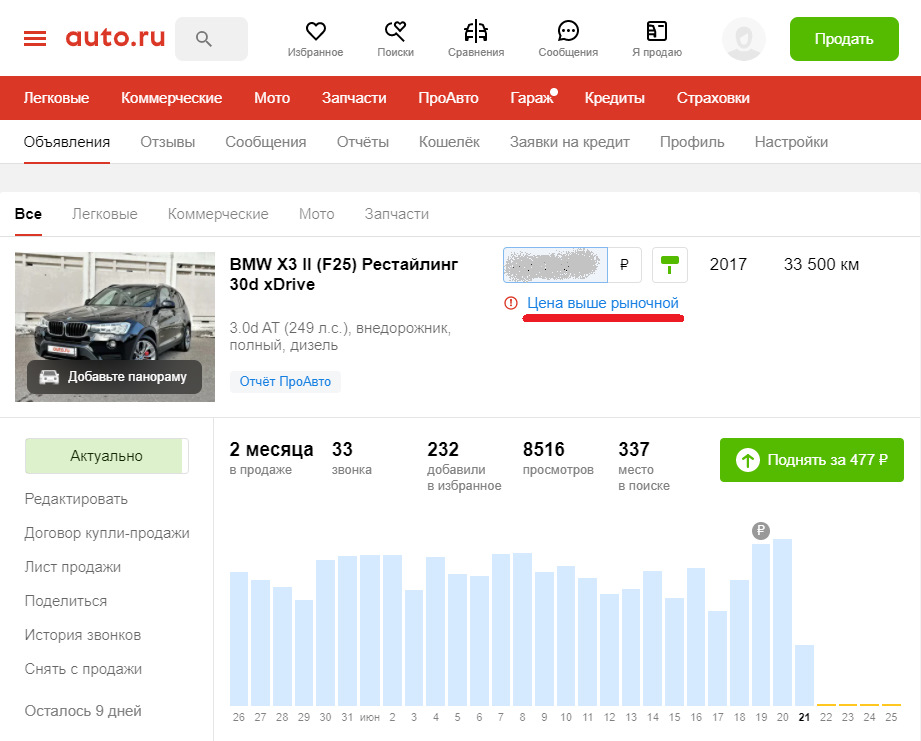Click Осталось 9 дней text
Screen dimensions: 921x741
click(83, 711)
